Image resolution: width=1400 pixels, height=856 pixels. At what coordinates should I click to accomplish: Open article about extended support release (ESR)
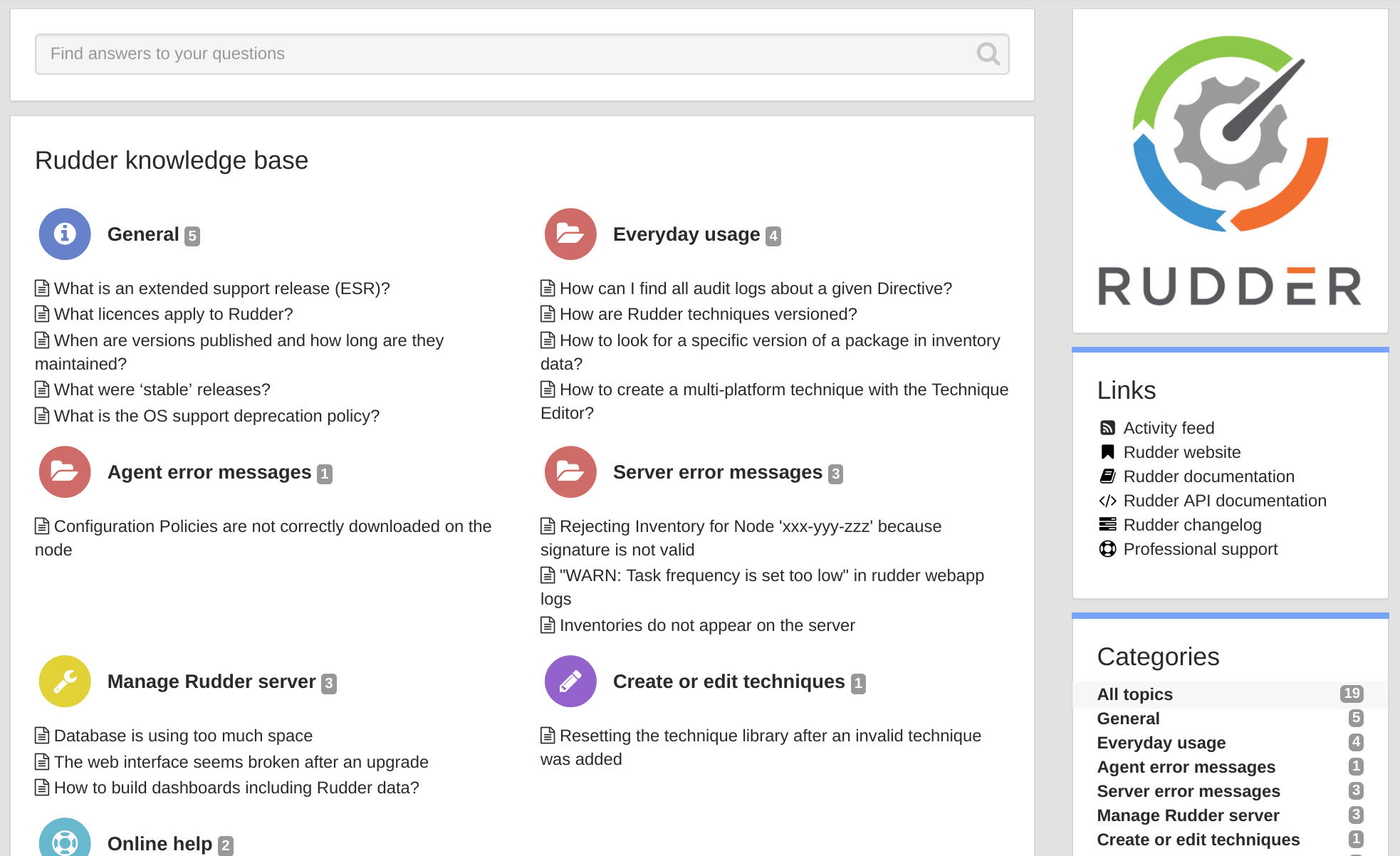click(222, 288)
